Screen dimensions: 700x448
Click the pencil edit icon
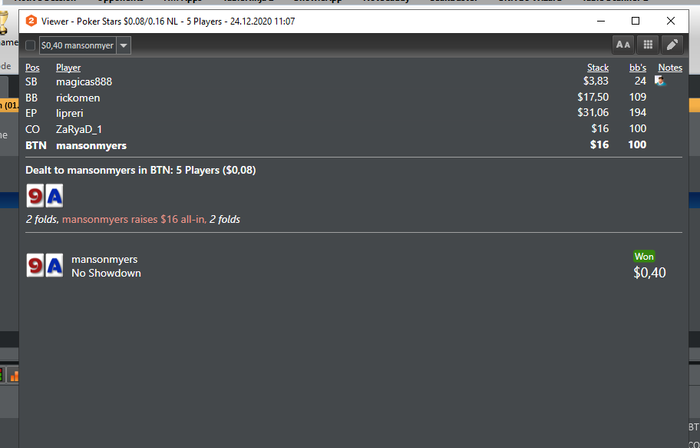(672, 45)
